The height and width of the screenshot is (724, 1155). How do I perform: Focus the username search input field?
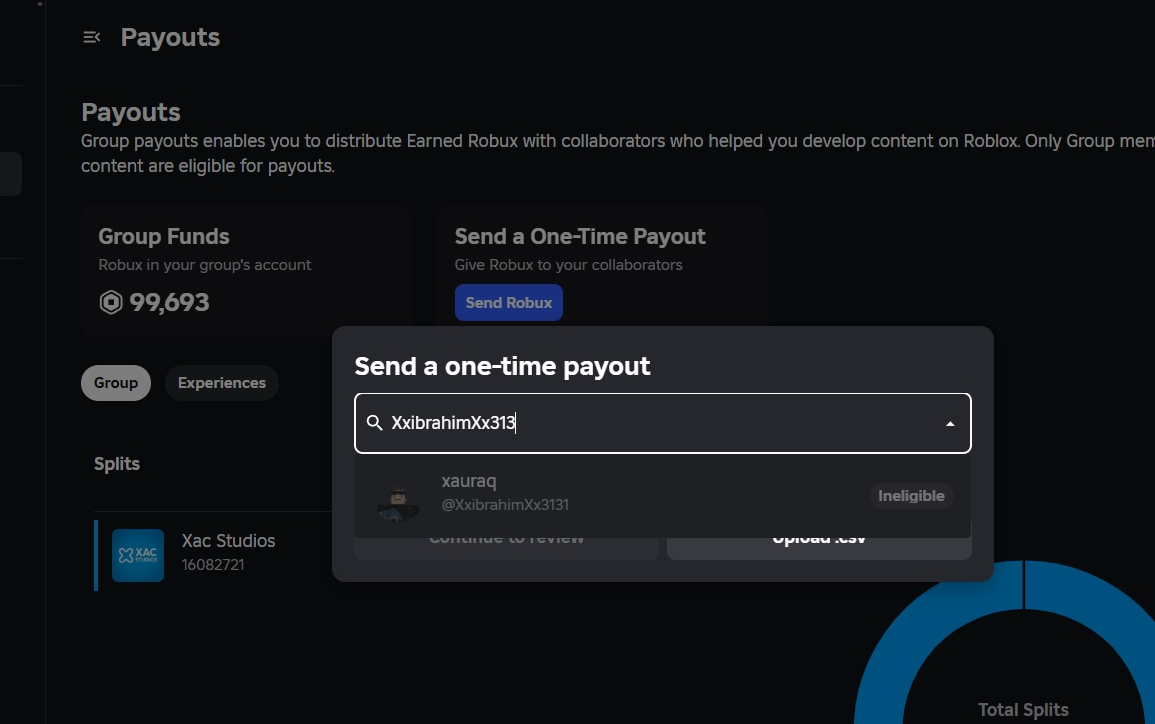(x=663, y=423)
